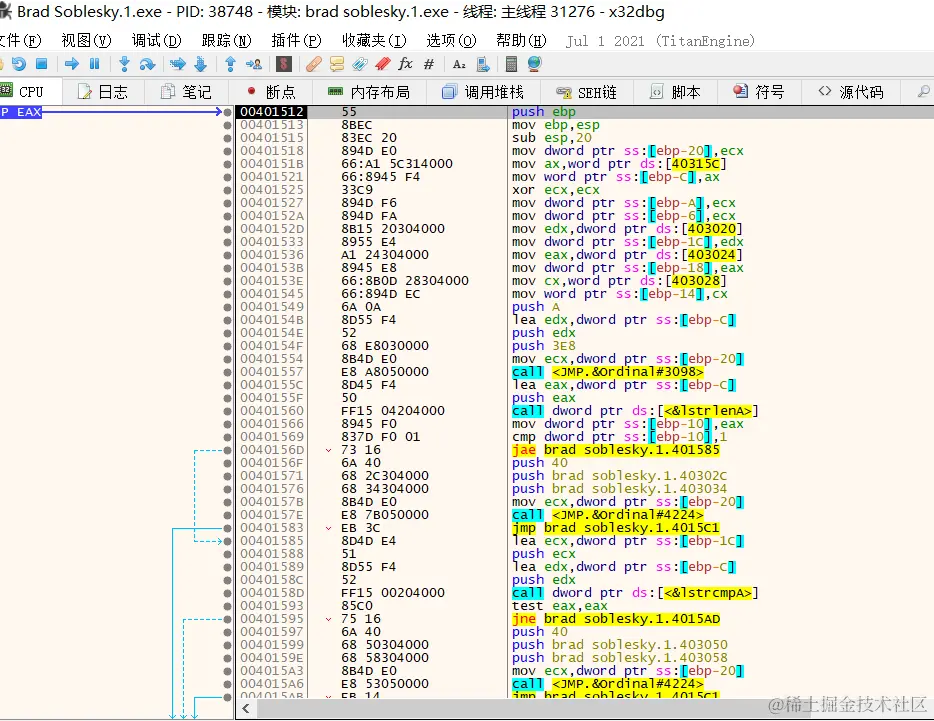The image size is (934, 721).
Task: Click the execute till return icon
Action: coord(231,64)
